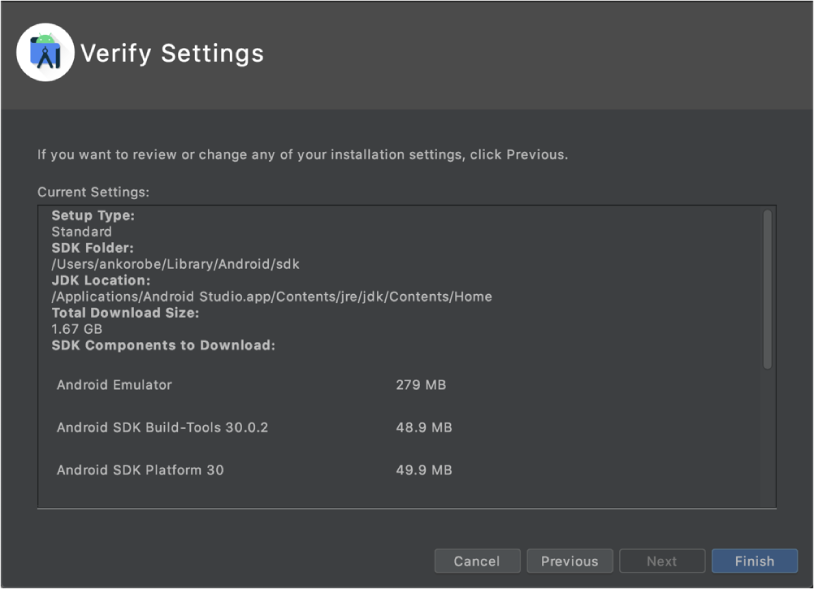Cancel the setup wizard

coord(477,561)
